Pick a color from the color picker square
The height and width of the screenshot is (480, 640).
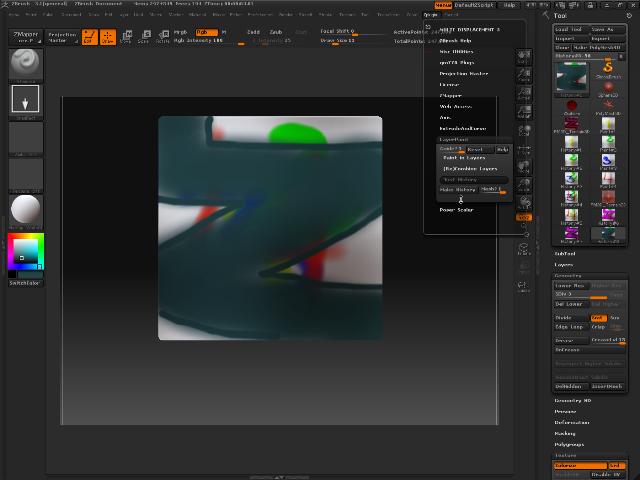24,251
